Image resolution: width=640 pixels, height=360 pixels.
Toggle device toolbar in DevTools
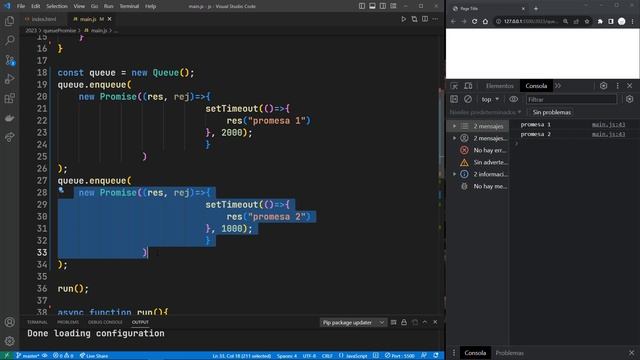pos(468,86)
